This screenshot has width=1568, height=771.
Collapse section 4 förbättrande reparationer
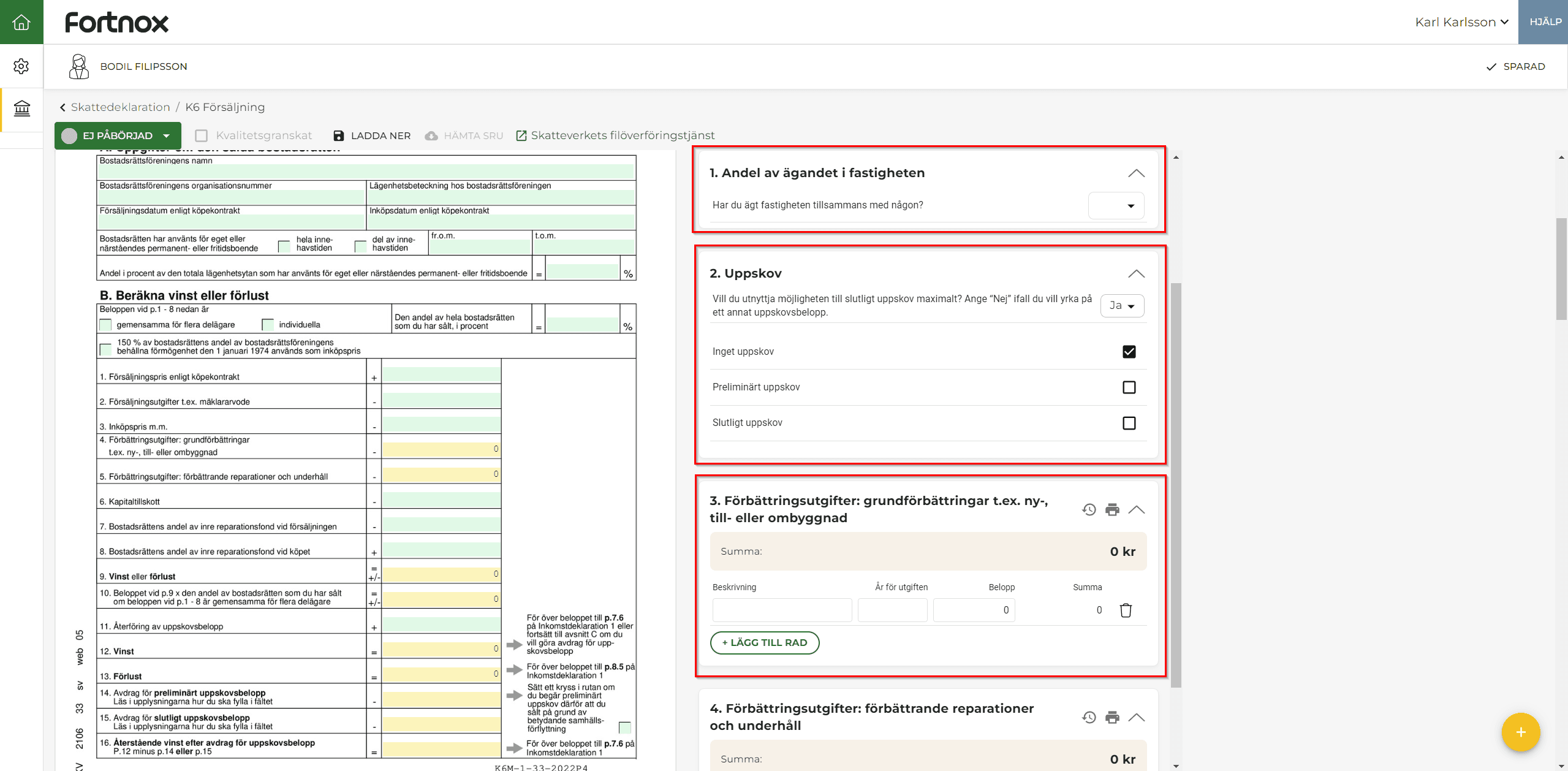(1136, 717)
